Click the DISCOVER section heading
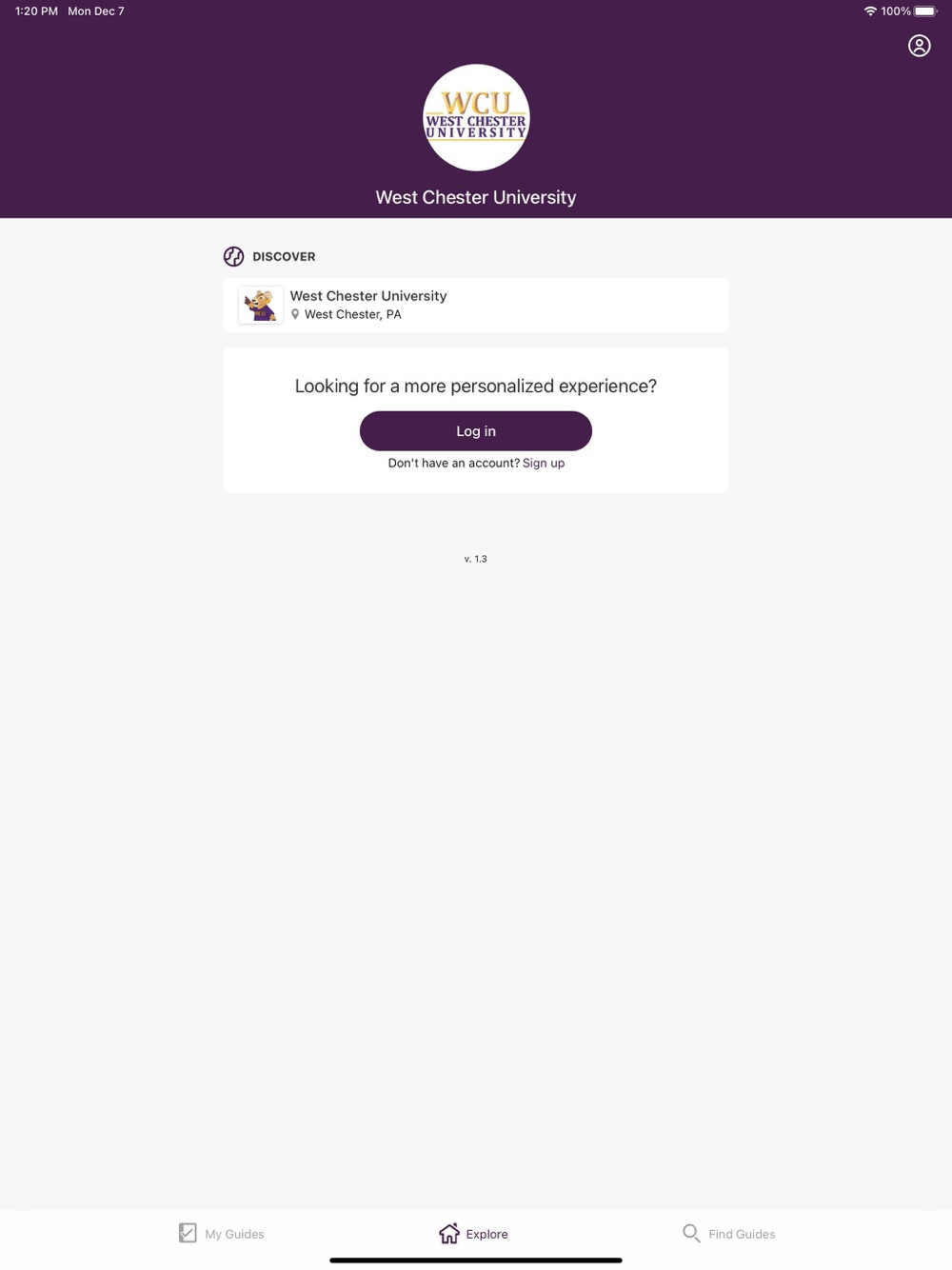 [x=284, y=257]
